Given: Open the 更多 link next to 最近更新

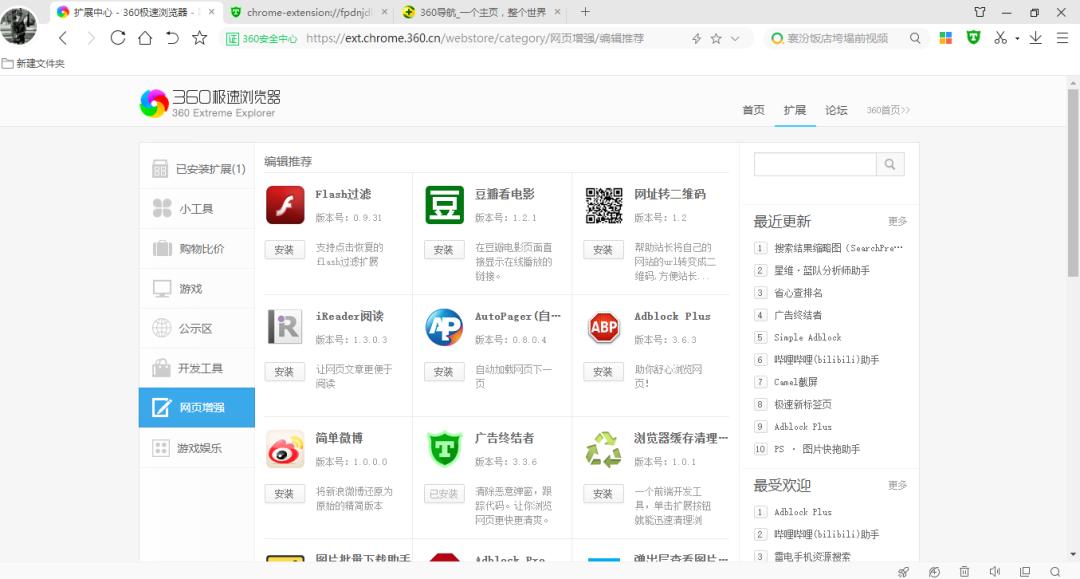Looking at the screenshot, I should (x=897, y=221).
